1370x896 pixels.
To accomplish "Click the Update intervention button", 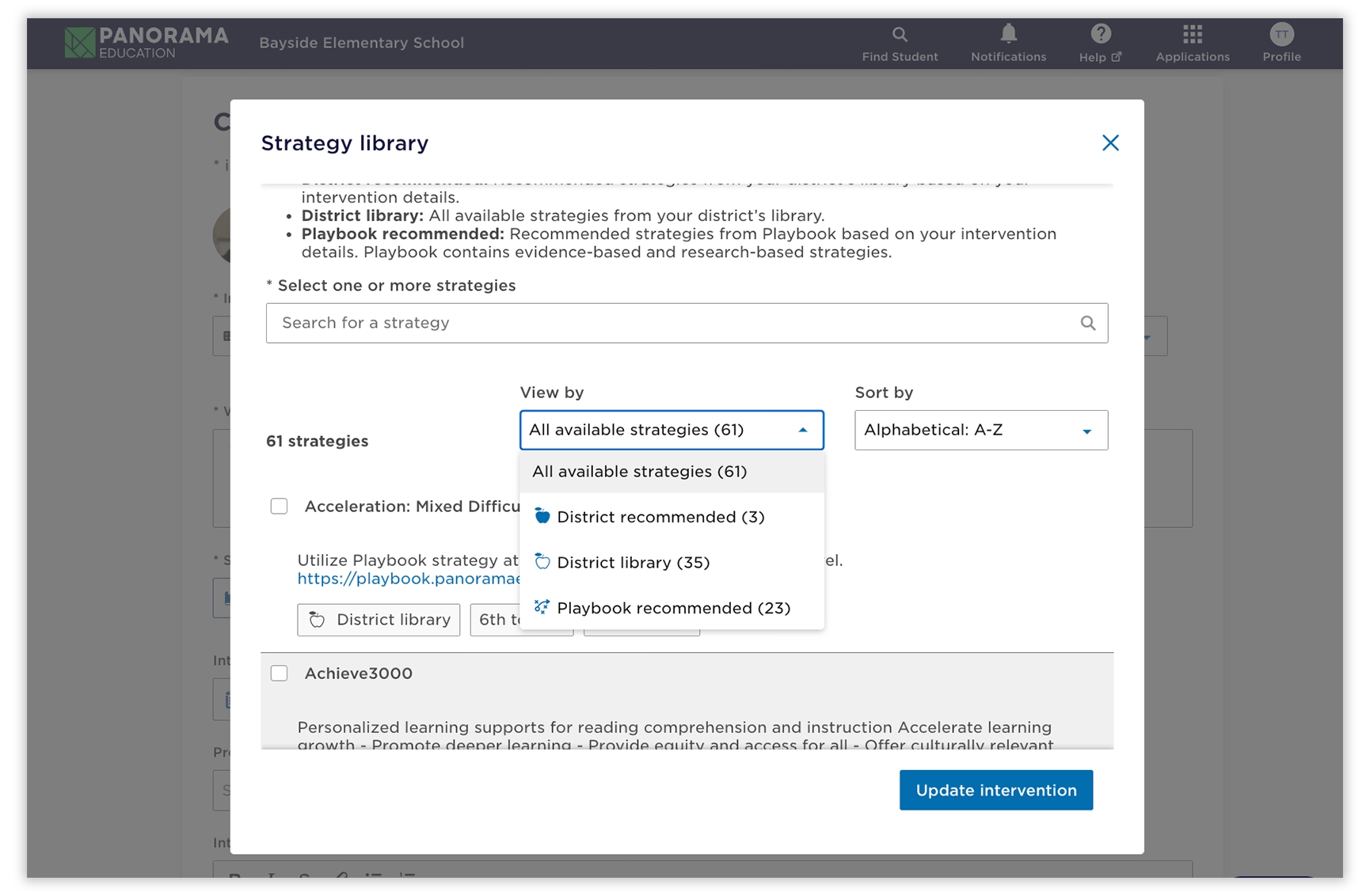I will pos(995,790).
